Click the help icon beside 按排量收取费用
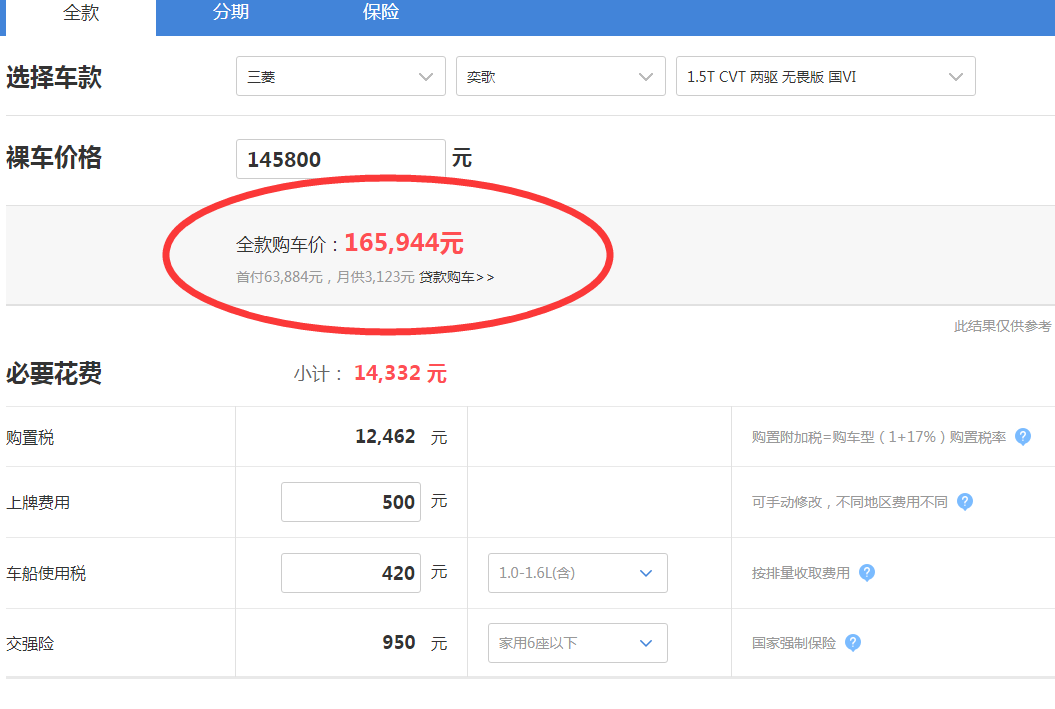Screen dimensions: 1055x709 click(x=867, y=573)
